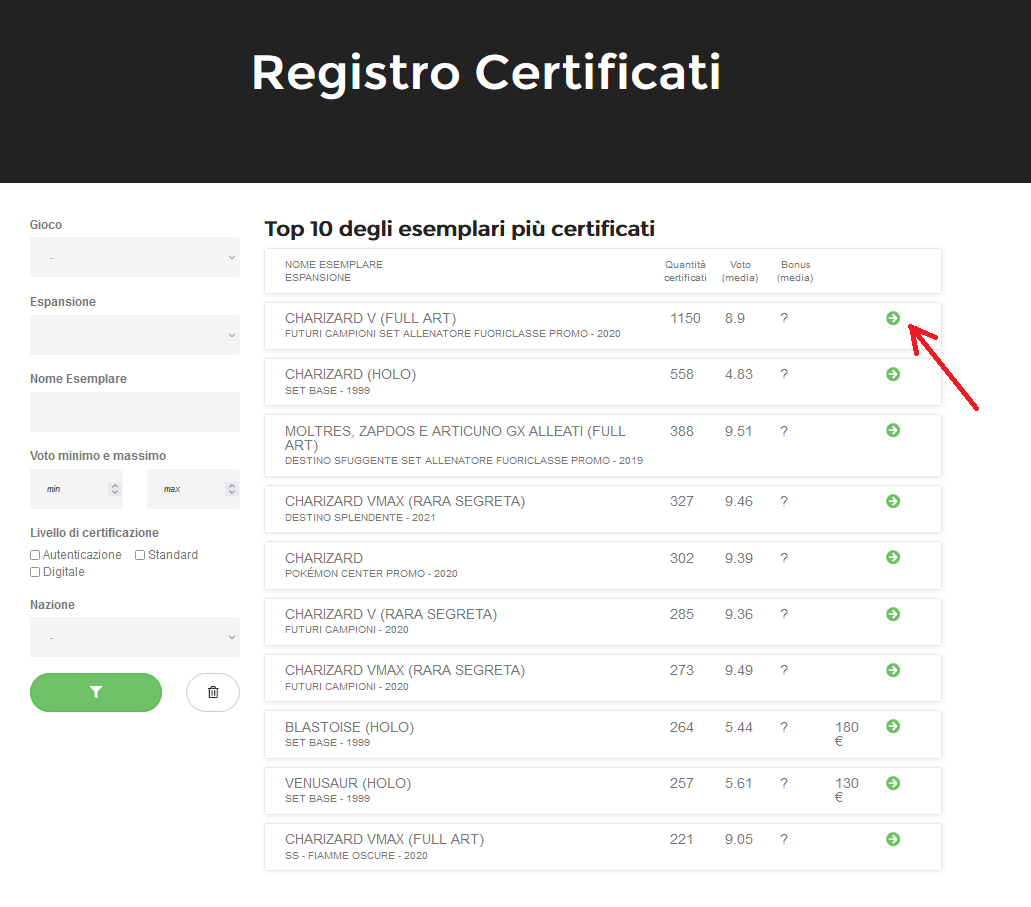The image size is (1031, 907).
Task: Select the average vote 4.83
Action: tap(738, 374)
